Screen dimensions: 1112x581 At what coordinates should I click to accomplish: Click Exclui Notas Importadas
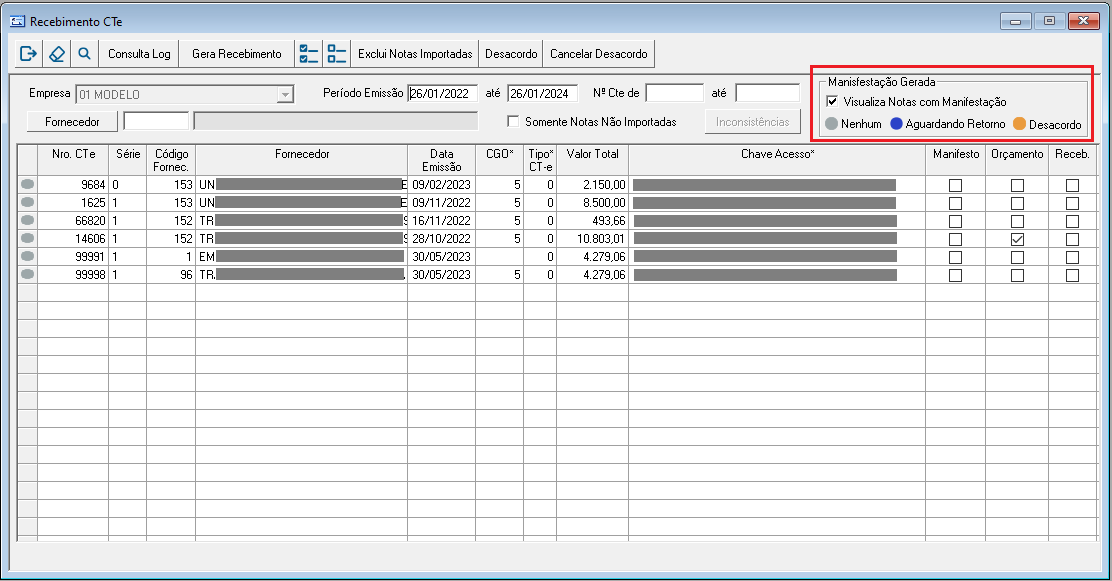[415, 54]
